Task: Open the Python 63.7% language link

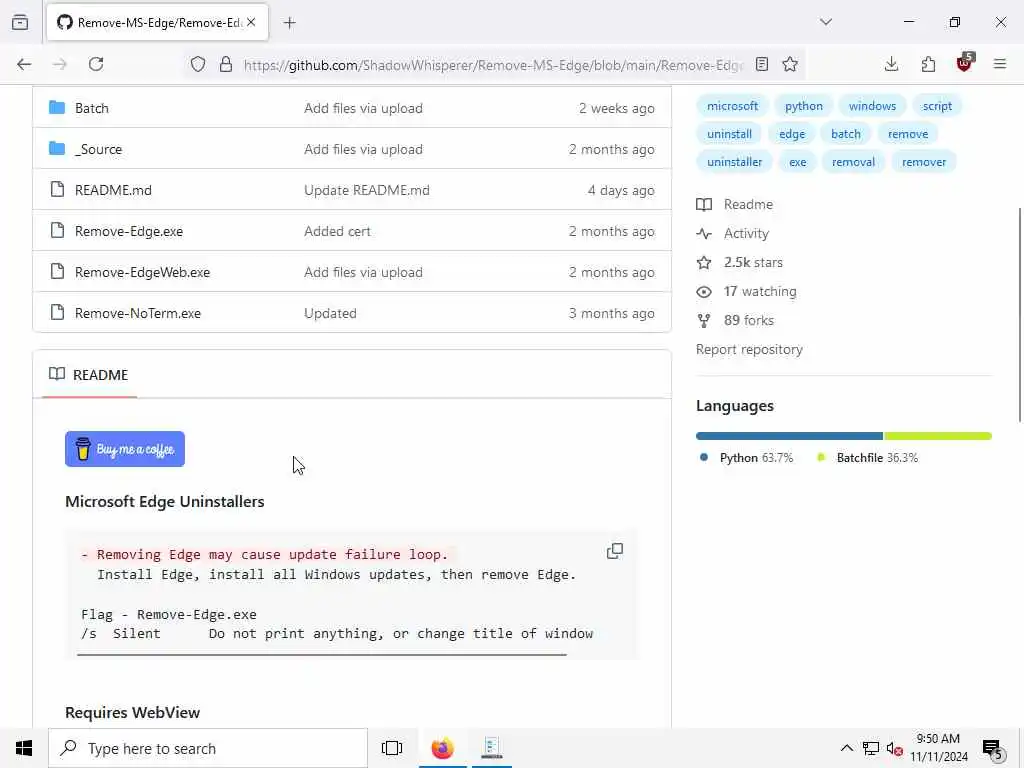Action: 746,458
